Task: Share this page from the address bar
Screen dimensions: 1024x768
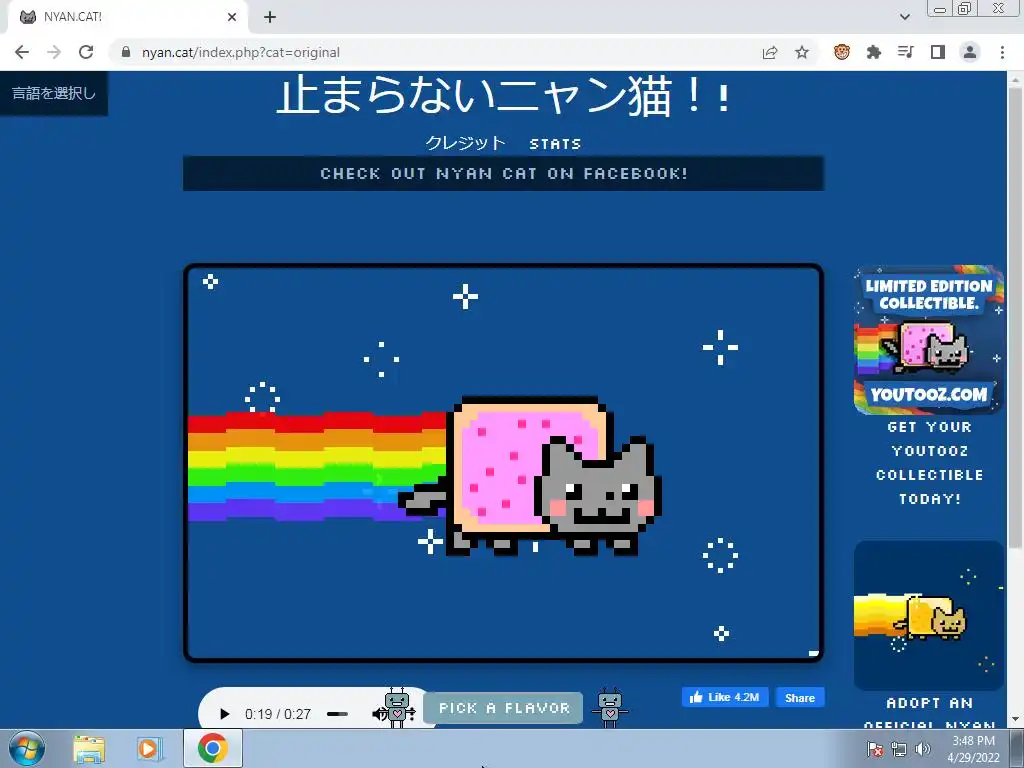Action: (770, 52)
